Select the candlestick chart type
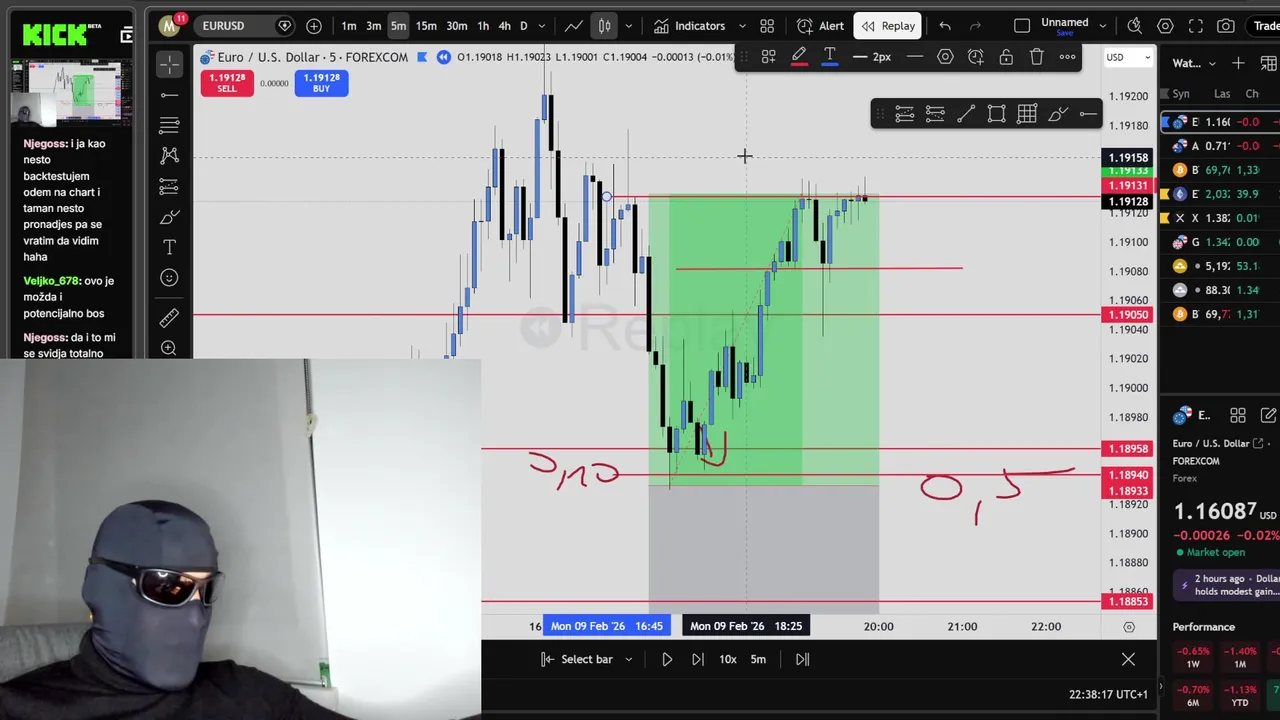This screenshot has width=1280, height=720. [x=604, y=26]
